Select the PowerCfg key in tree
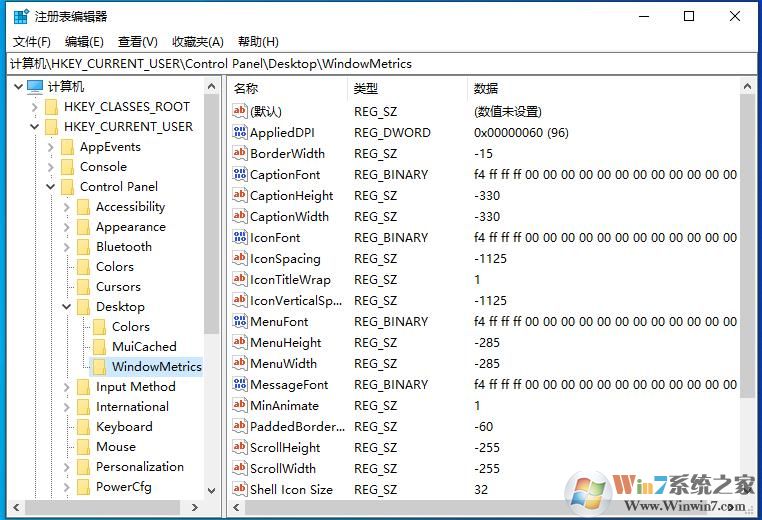 pos(124,486)
